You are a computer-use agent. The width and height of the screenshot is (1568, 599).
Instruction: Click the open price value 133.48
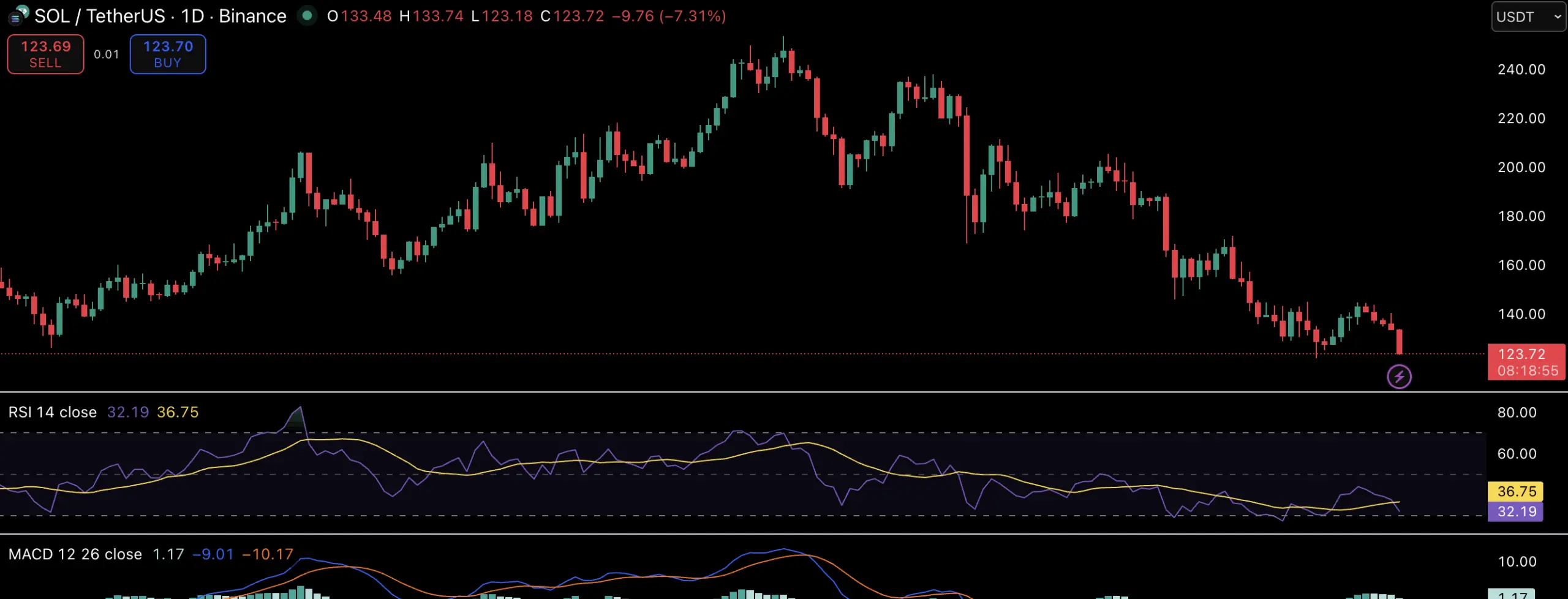click(366, 16)
